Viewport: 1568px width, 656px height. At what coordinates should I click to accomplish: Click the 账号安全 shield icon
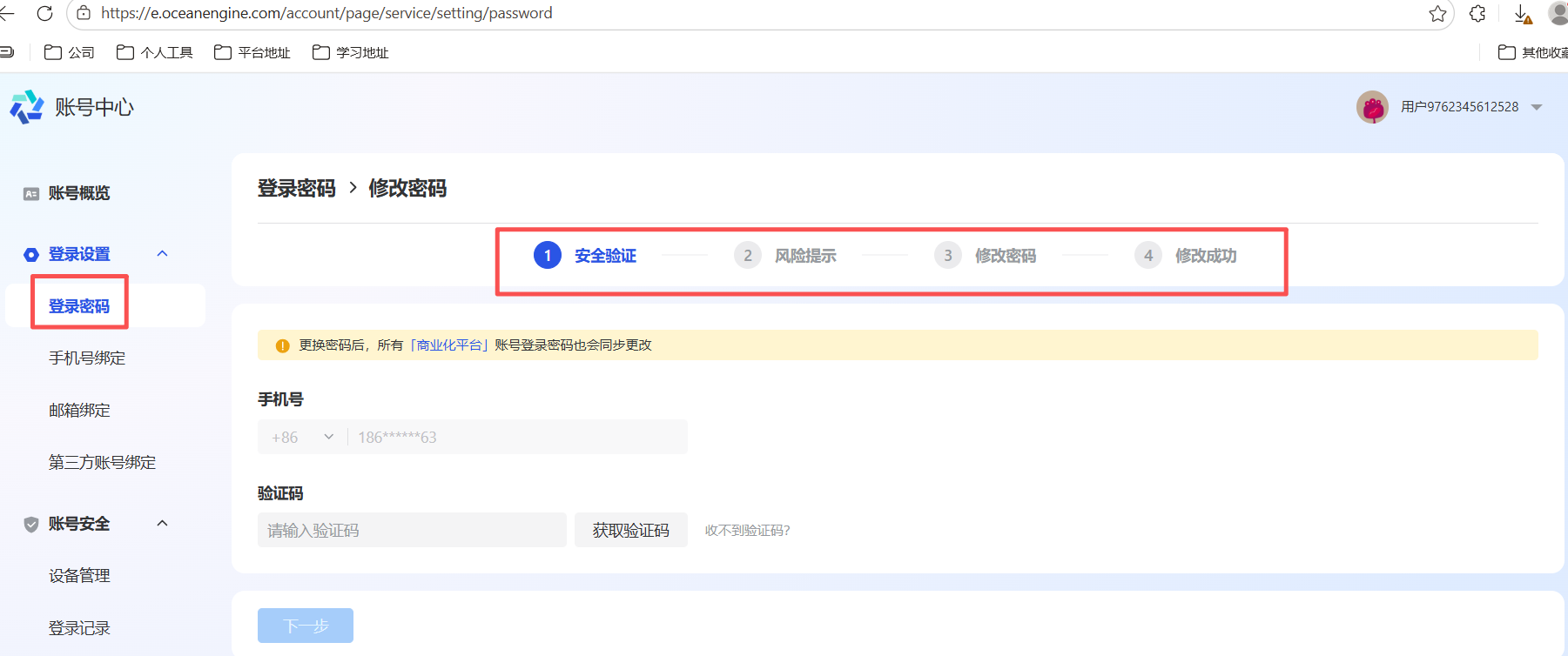pos(31,524)
